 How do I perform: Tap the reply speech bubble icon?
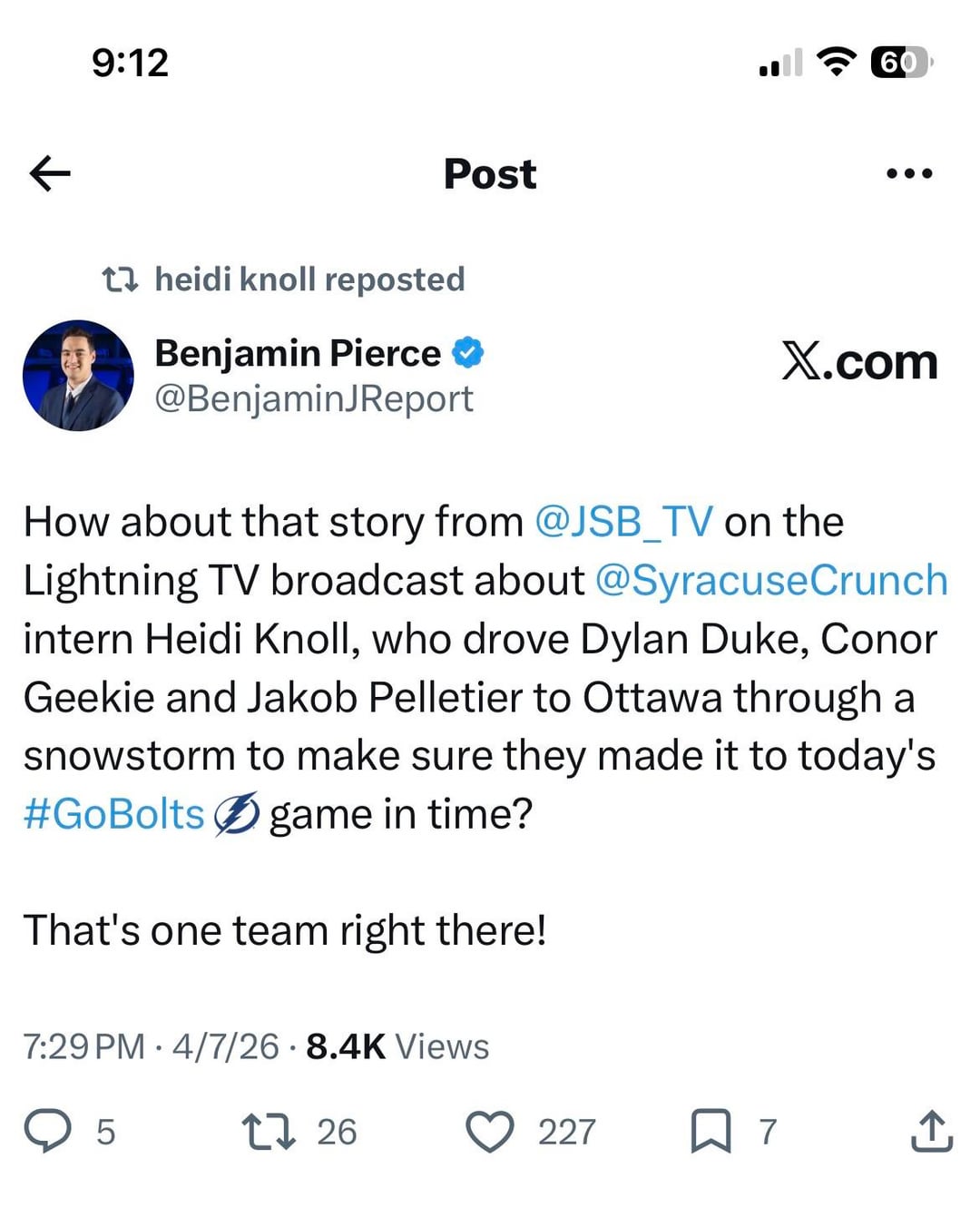tap(47, 1132)
